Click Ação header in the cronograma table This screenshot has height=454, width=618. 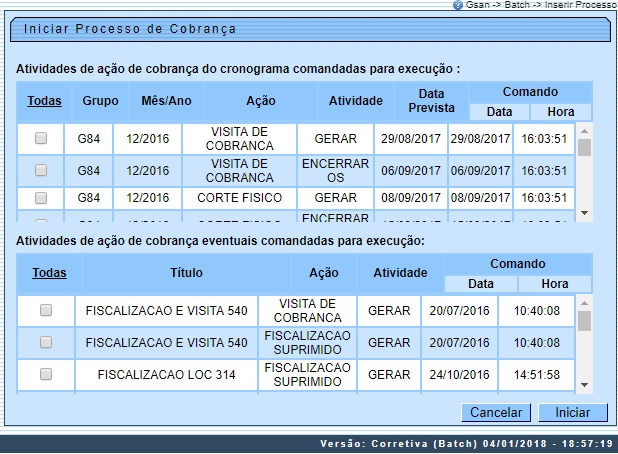click(x=261, y=101)
